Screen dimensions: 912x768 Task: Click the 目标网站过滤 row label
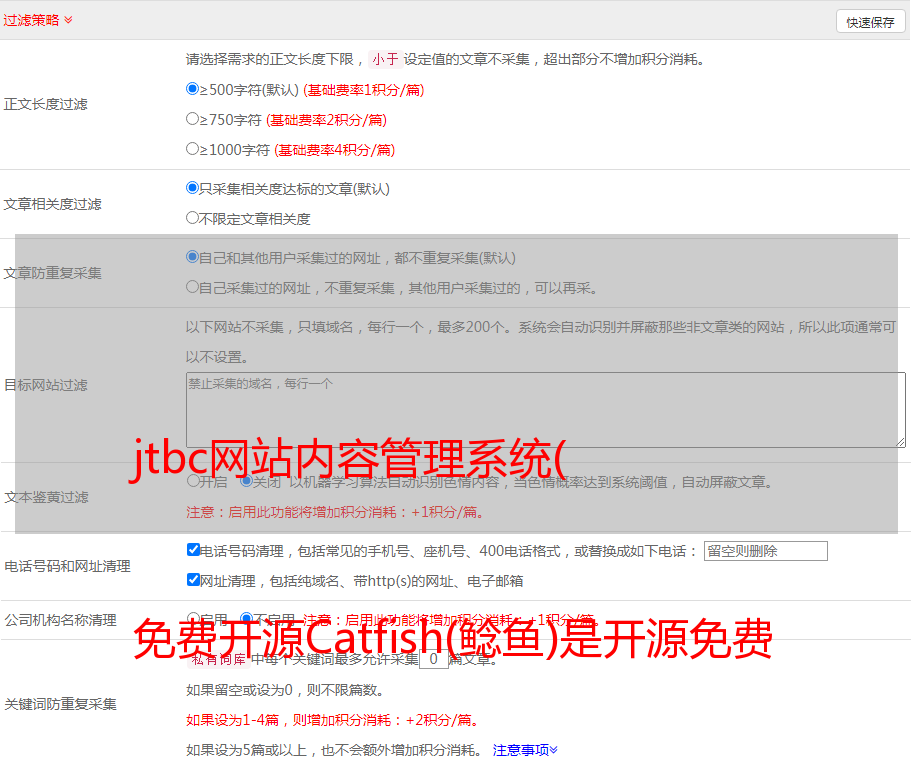pos(46,385)
